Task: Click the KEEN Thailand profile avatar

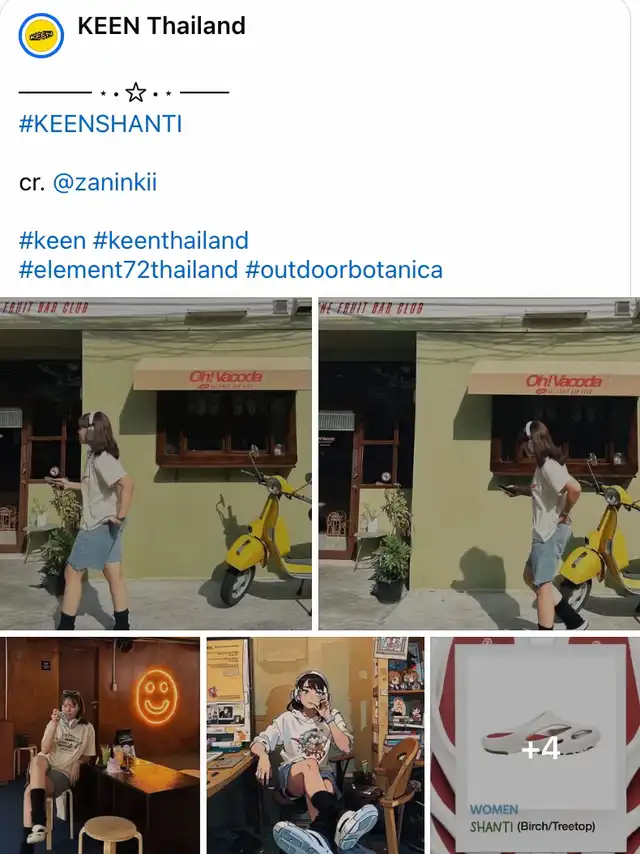Action: [41, 35]
